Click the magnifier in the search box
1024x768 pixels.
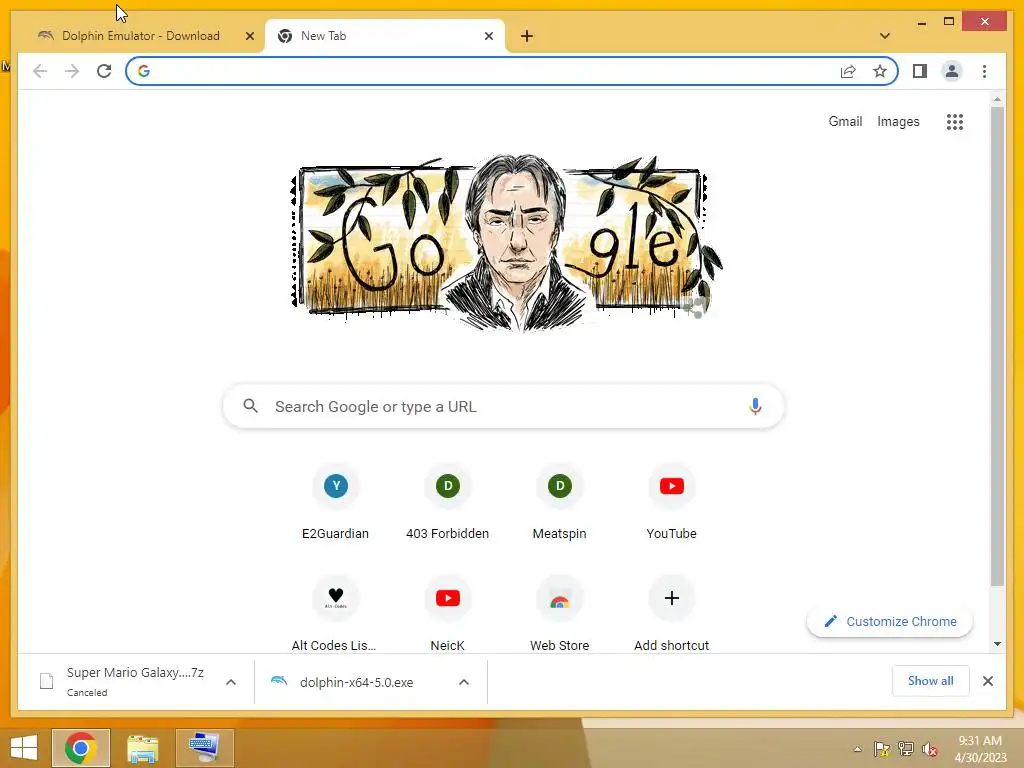(x=250, y=406)
